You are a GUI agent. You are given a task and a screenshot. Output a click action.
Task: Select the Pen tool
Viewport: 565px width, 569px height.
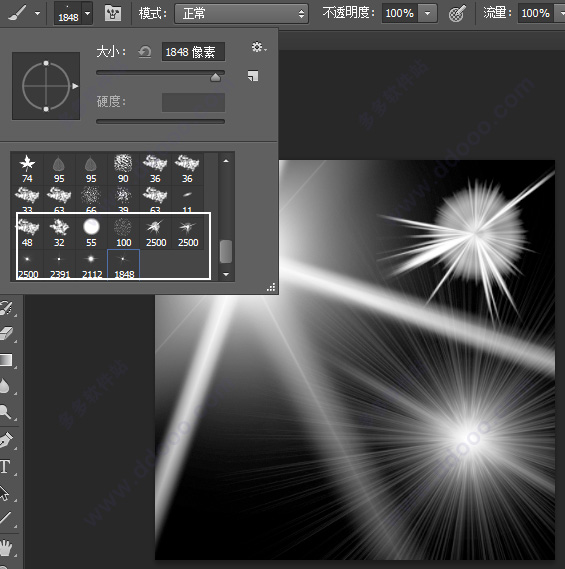click(6, 439)
